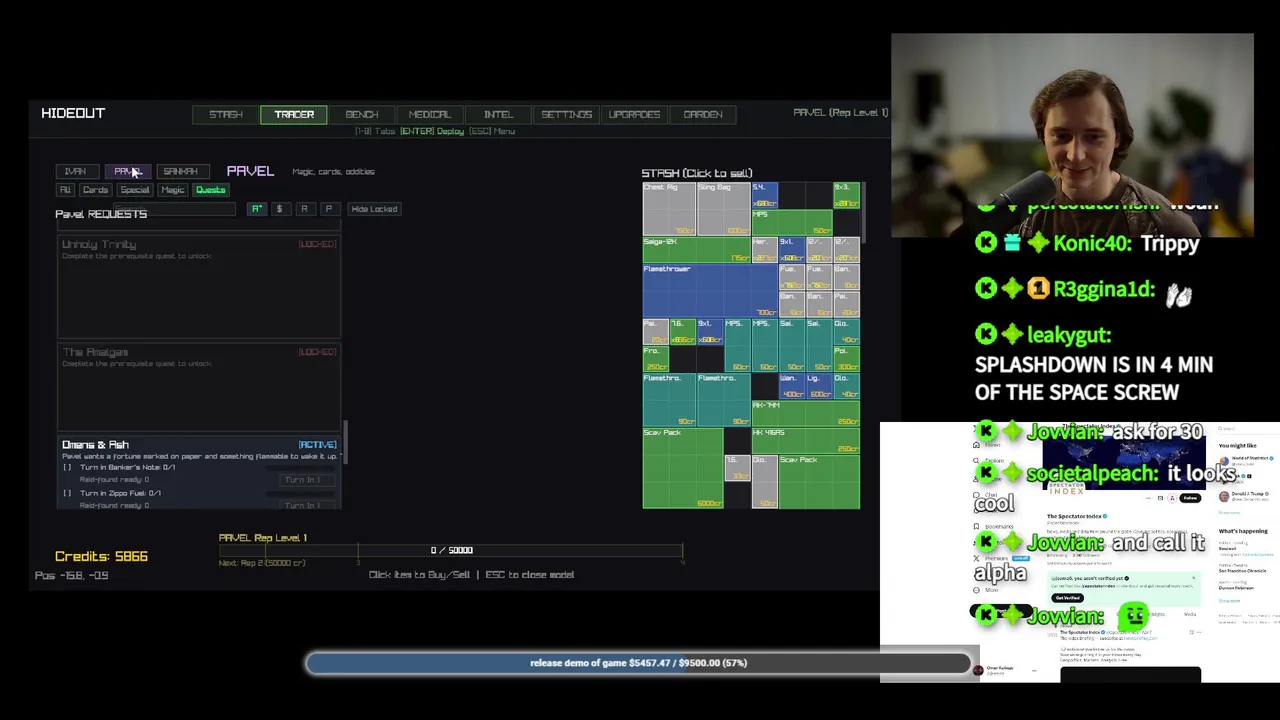1280x720 pixels.
Task: Select trader PAVEL
Action: [x=128, y=171]
